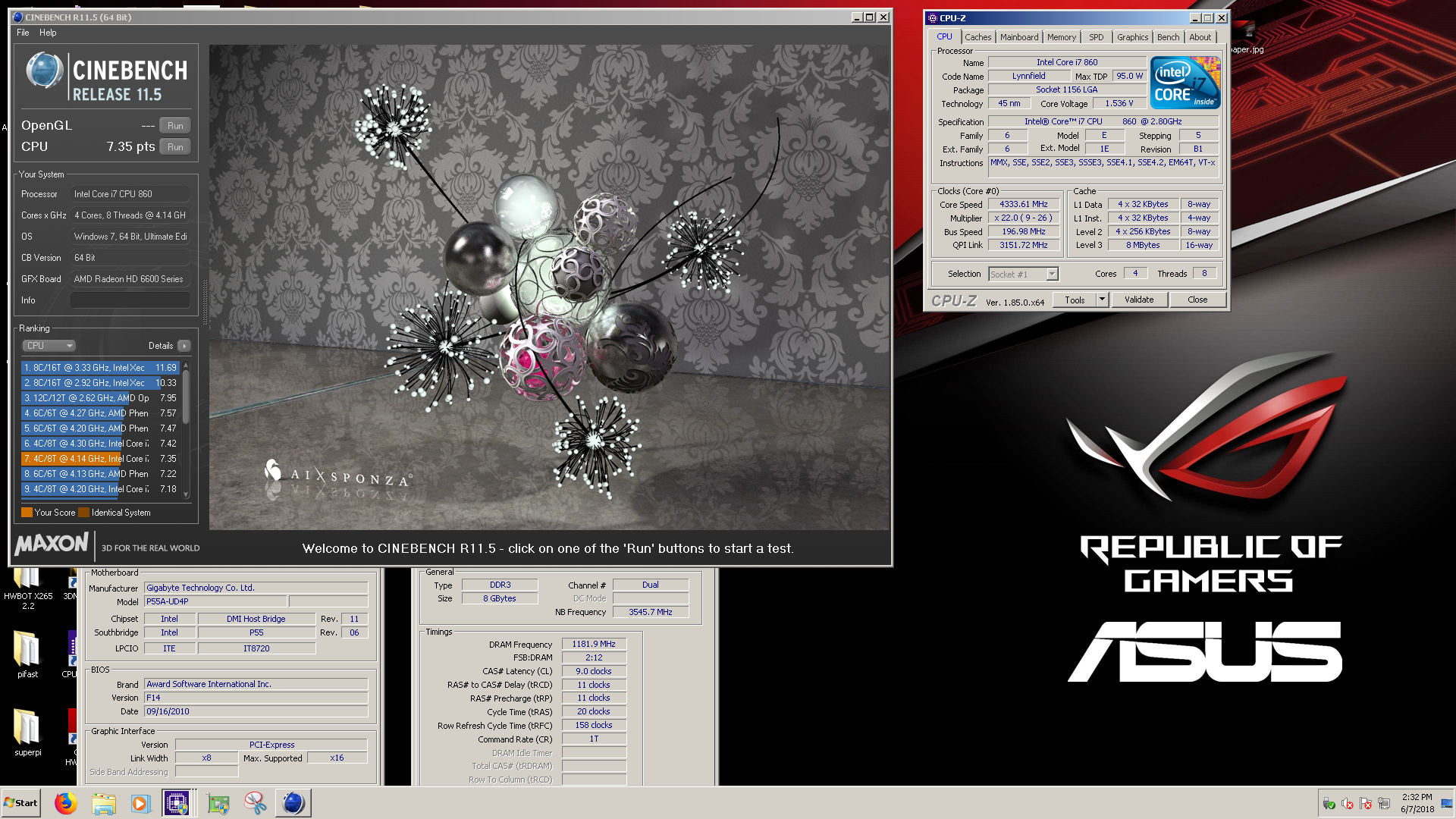
Task: Run the CPU benchmark
Action: (x=175, y=147)
